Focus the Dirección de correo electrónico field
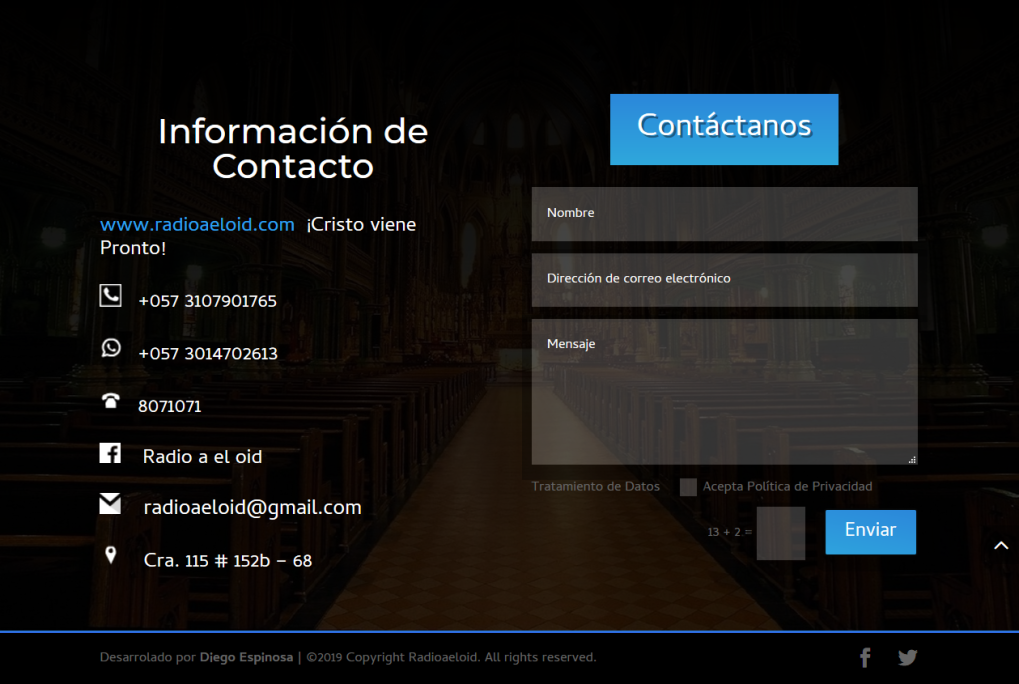Viewport: 1019px width, 684px height. point(724,280)
